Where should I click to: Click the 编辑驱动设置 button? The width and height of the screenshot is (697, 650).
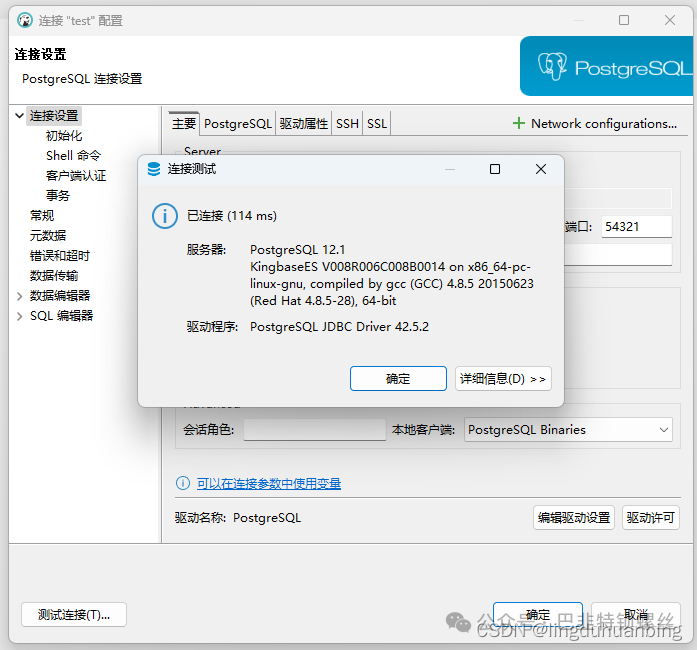click(x=573, y=518)
